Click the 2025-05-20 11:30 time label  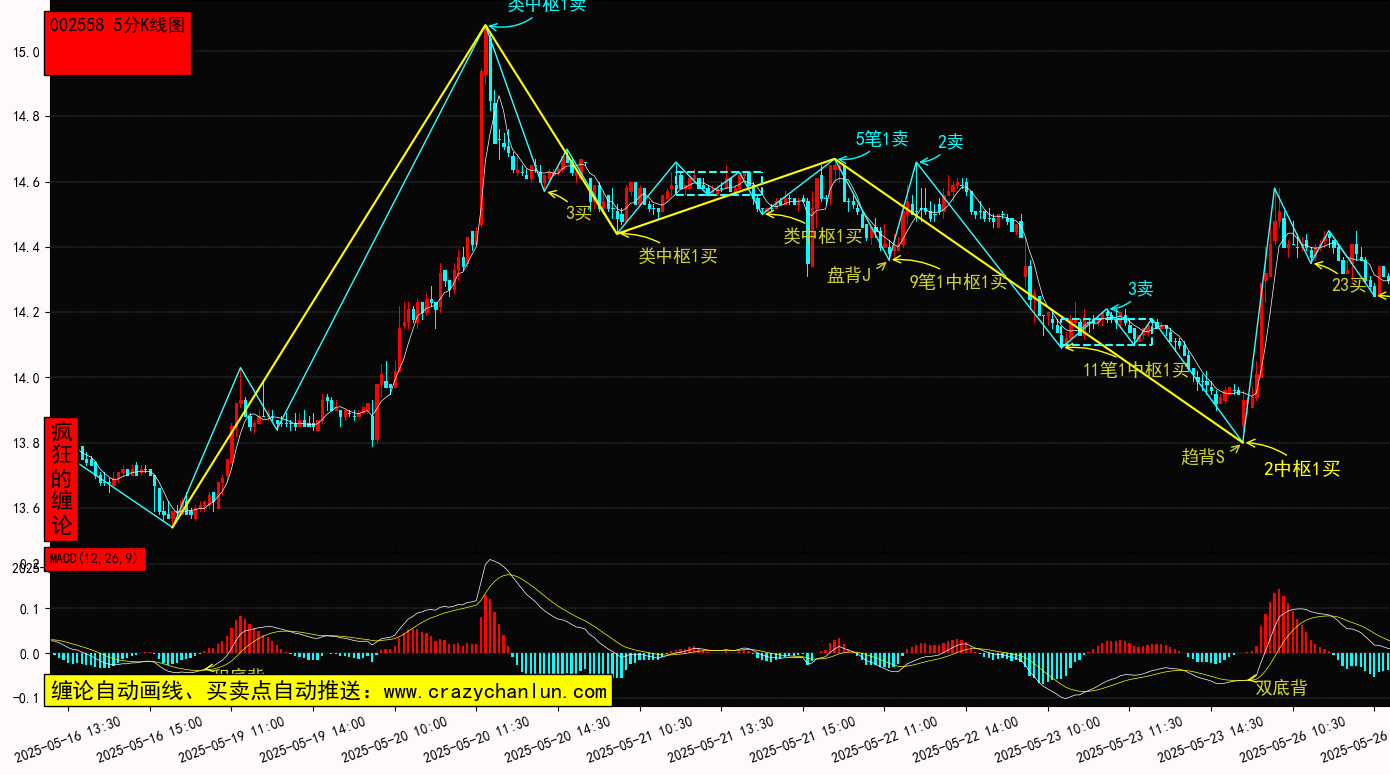pos(476,738)
